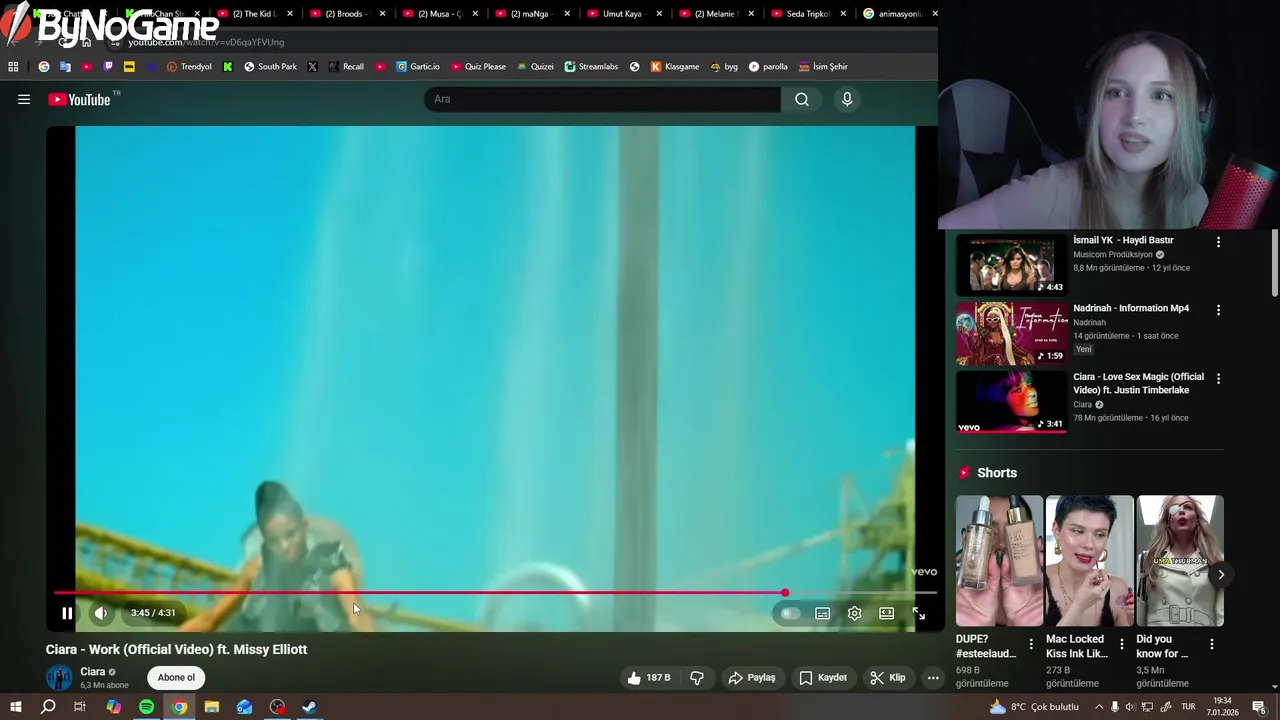Viewport: 1280px width, 720px height.
Task: Open the South Park bookmark
Action: pyautogui.click(x=270, y=66)
